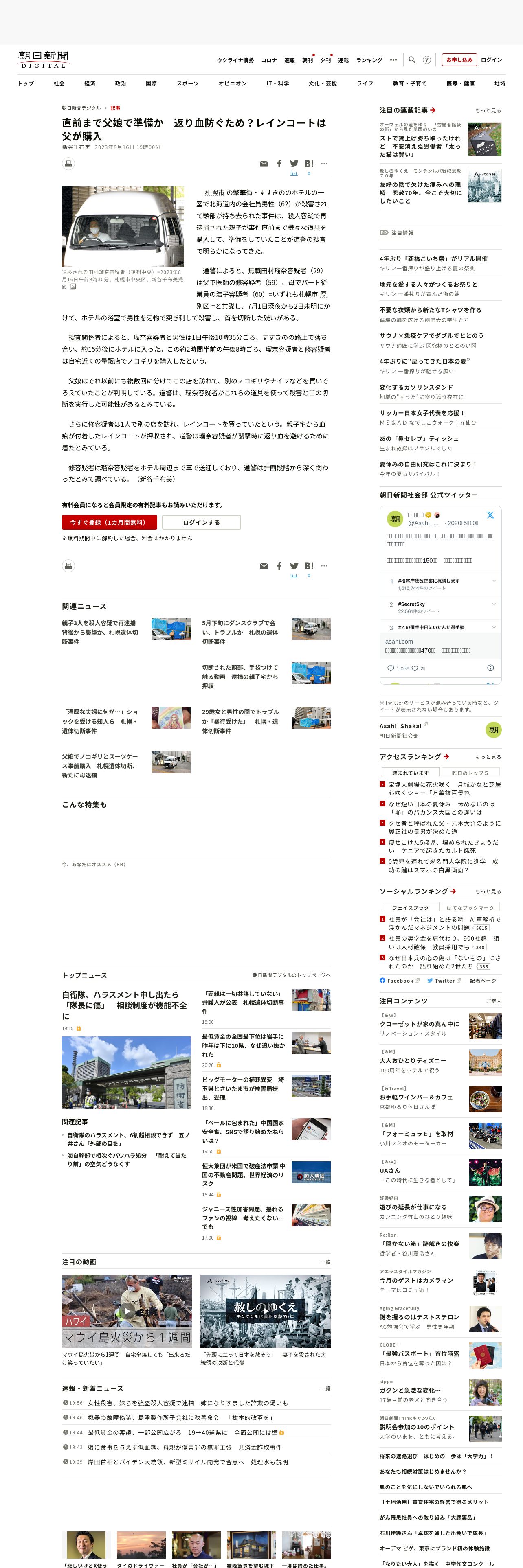Open 朝日新聞デジタルのトップページへ link

point(292,975)
